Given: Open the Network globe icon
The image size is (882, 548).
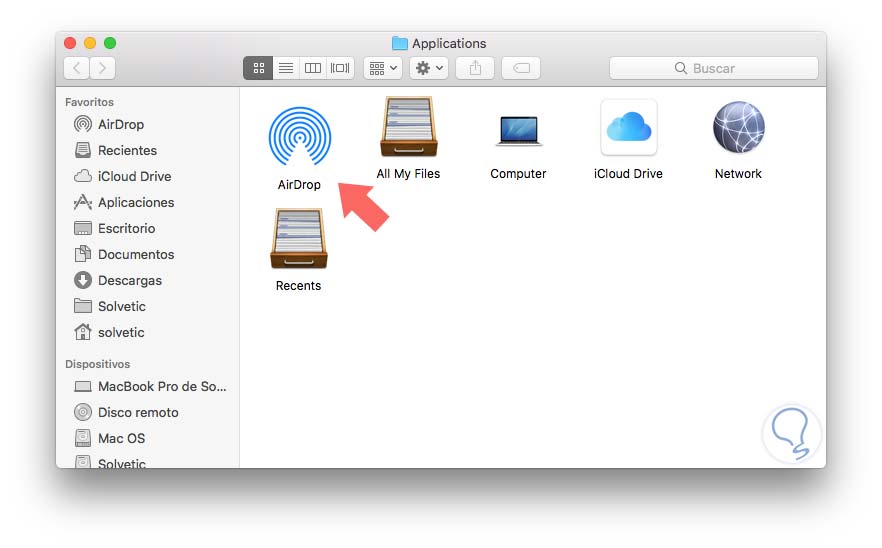Looking at the screenshot, I should tap(739, 127).
